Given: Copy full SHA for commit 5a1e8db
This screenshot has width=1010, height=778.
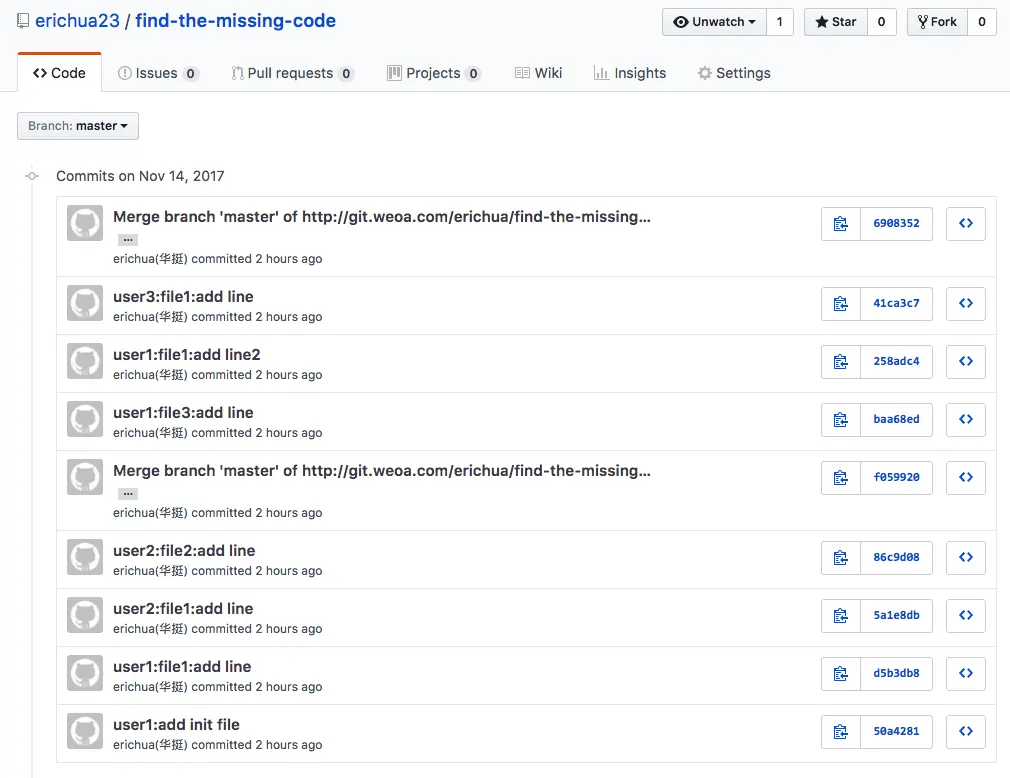Looking at the screenshot, I should coord(841,615).
